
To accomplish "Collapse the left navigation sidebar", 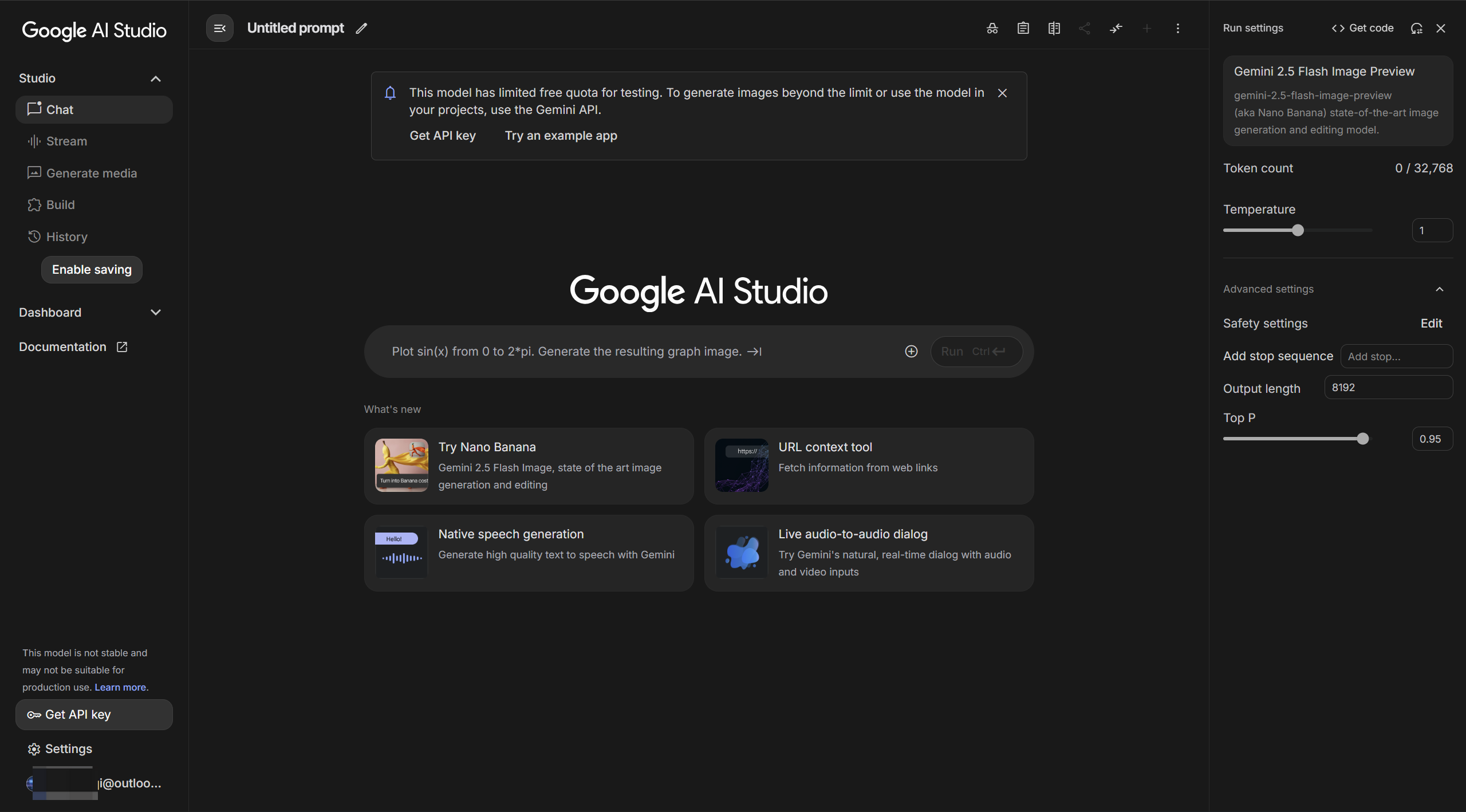I will click(220, 29).
